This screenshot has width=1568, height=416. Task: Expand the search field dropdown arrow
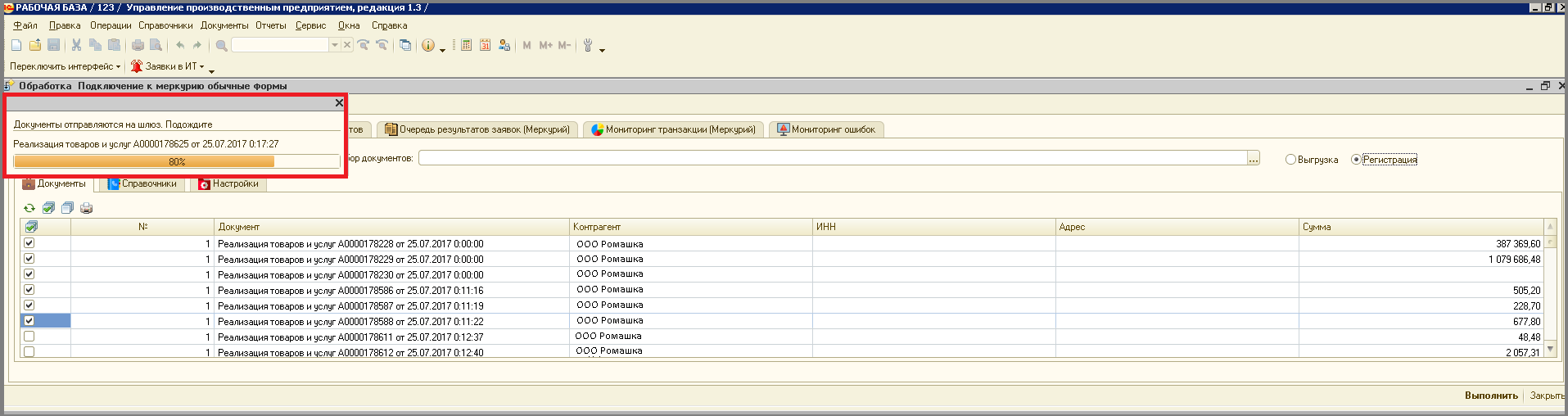tap(335, 45)
